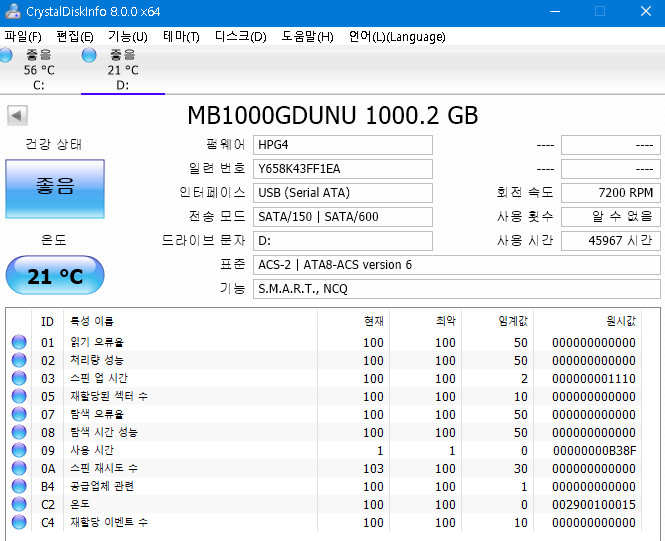Click the features field S.M.A.R.T., NCQ

[x=457, y=289]
